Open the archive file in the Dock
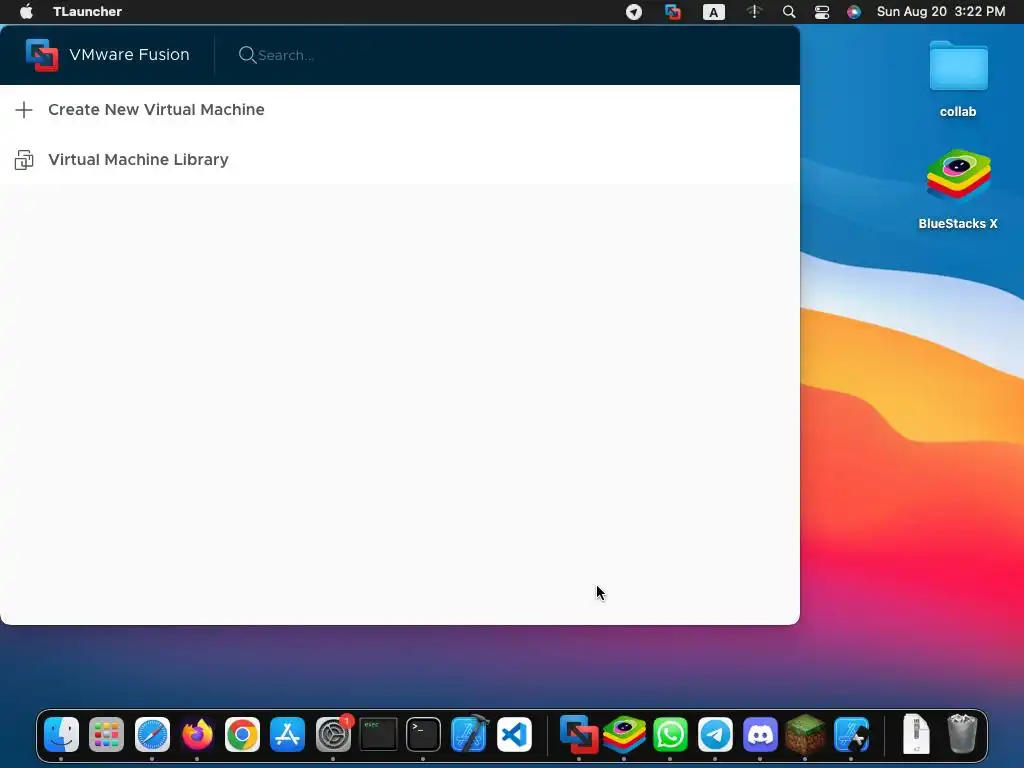 pos(916,734)
